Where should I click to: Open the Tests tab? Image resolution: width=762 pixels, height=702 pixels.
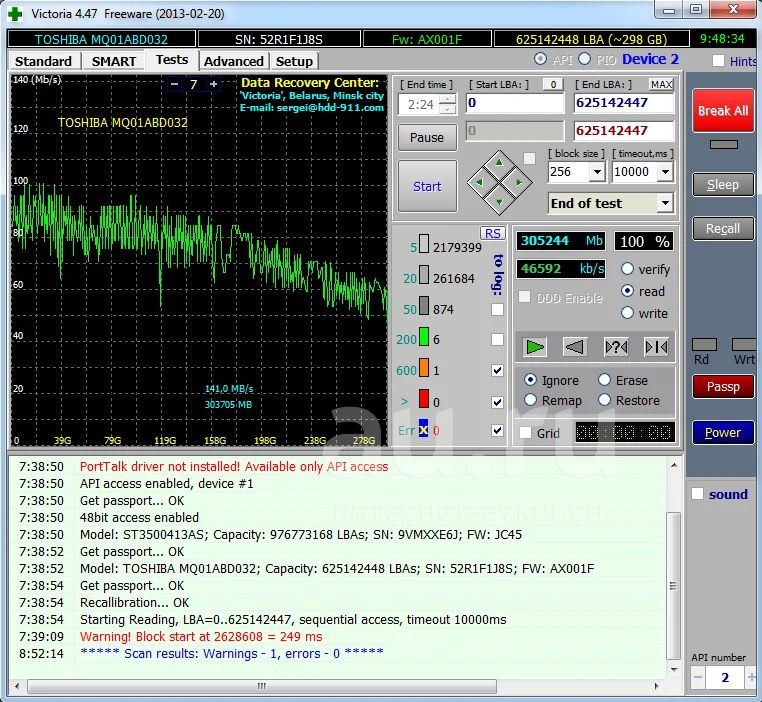coord(172,60)
